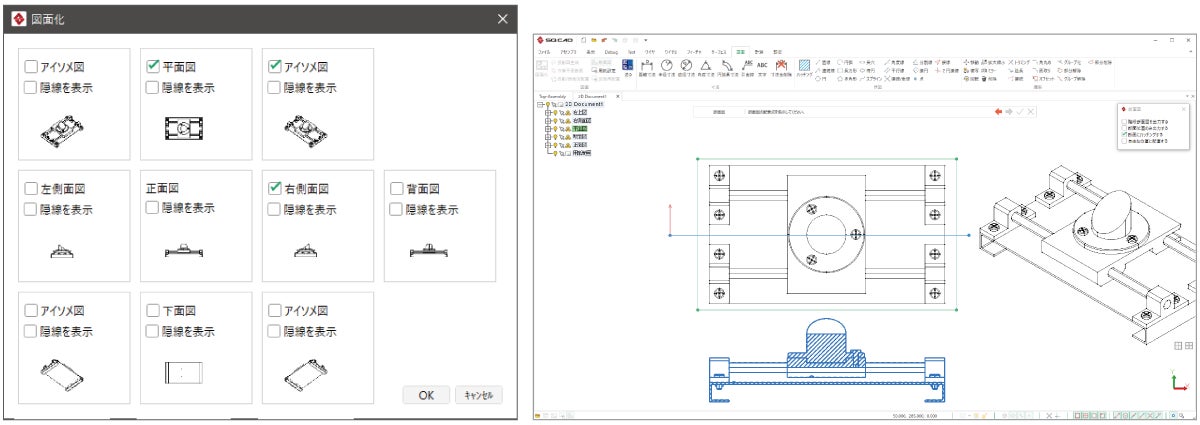
Task: Uncheck the 平面図 checkbox
Action: [x=153, y=67]
